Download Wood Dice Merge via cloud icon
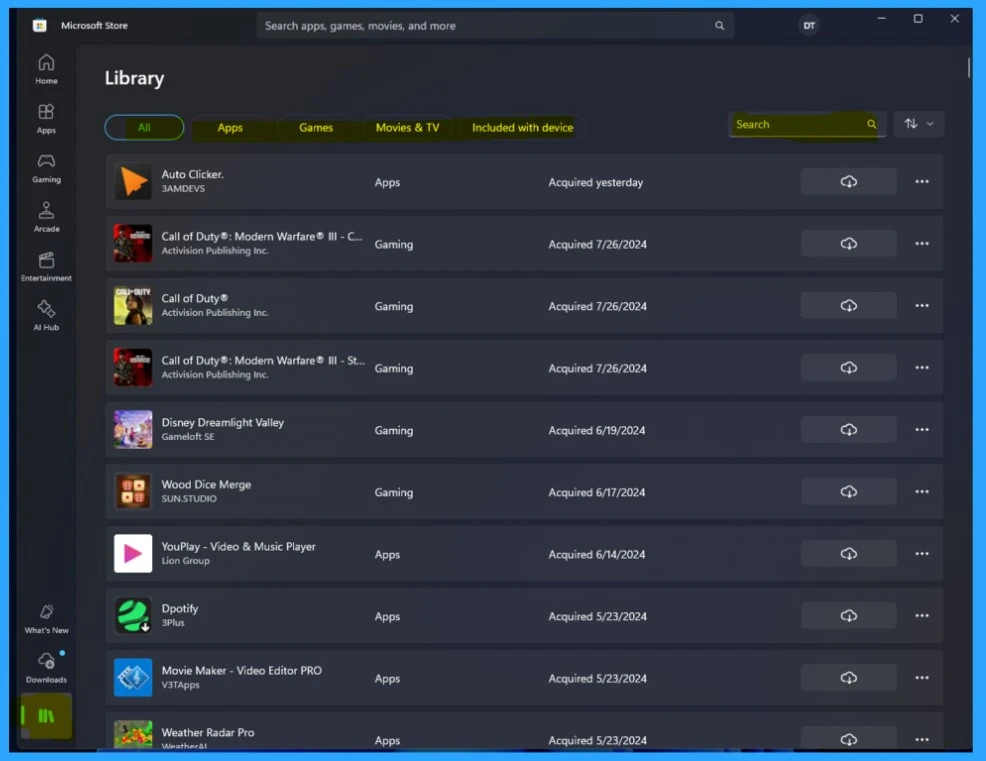The width and height of the screenshot is (986, 761). pyautogui.click(x=848, y=492)
